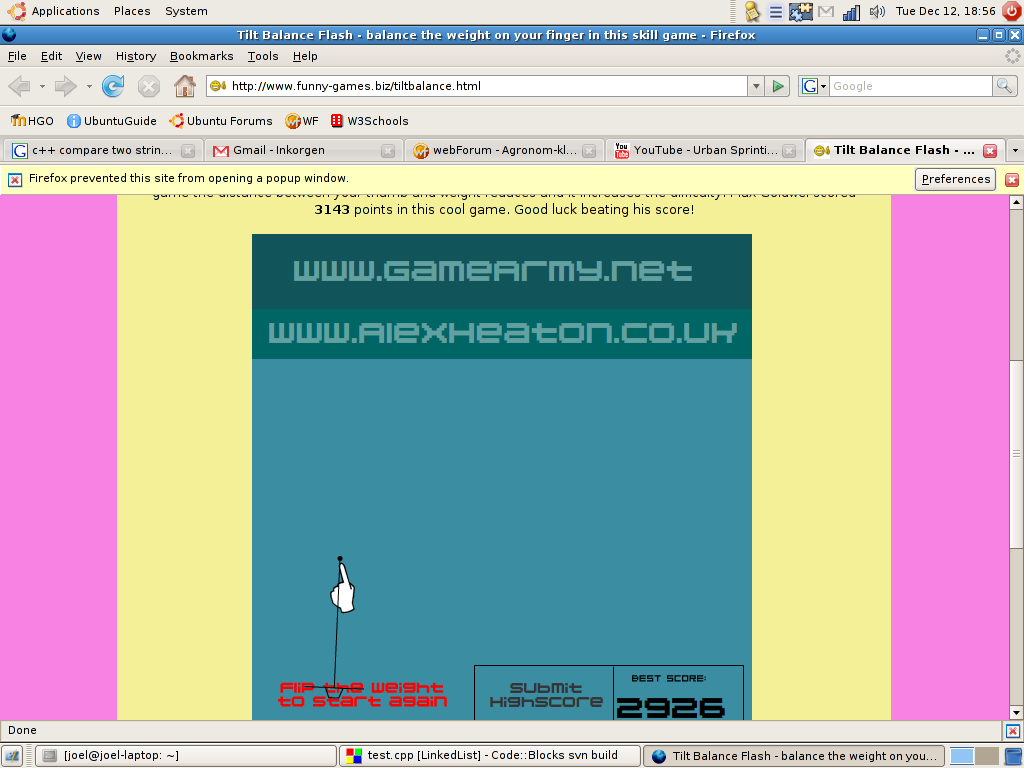This screenshot has height=768, width=1024.
Task: Click the green Go arrow button
Action: click(778, 86)
